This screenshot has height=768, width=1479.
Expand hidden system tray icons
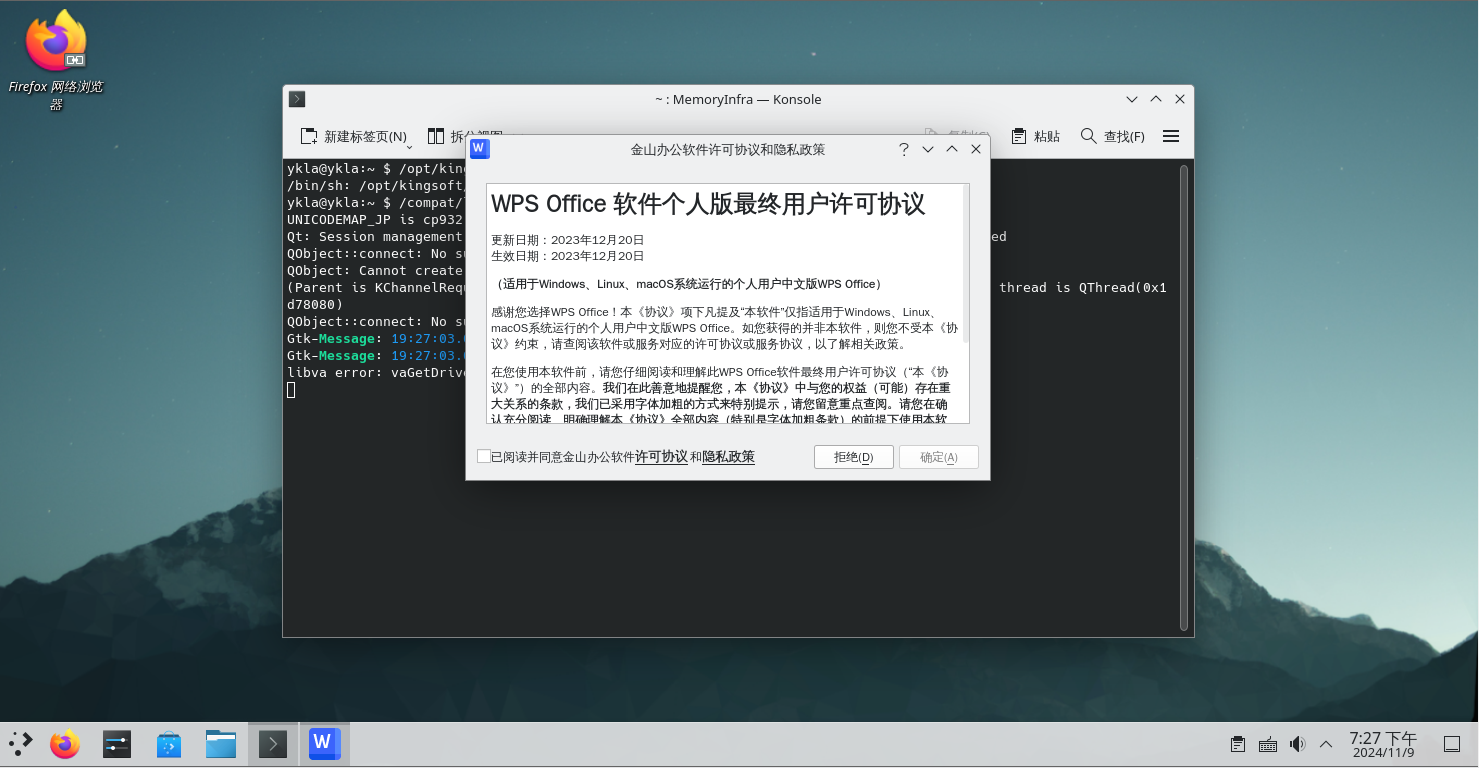[1326, 744]
